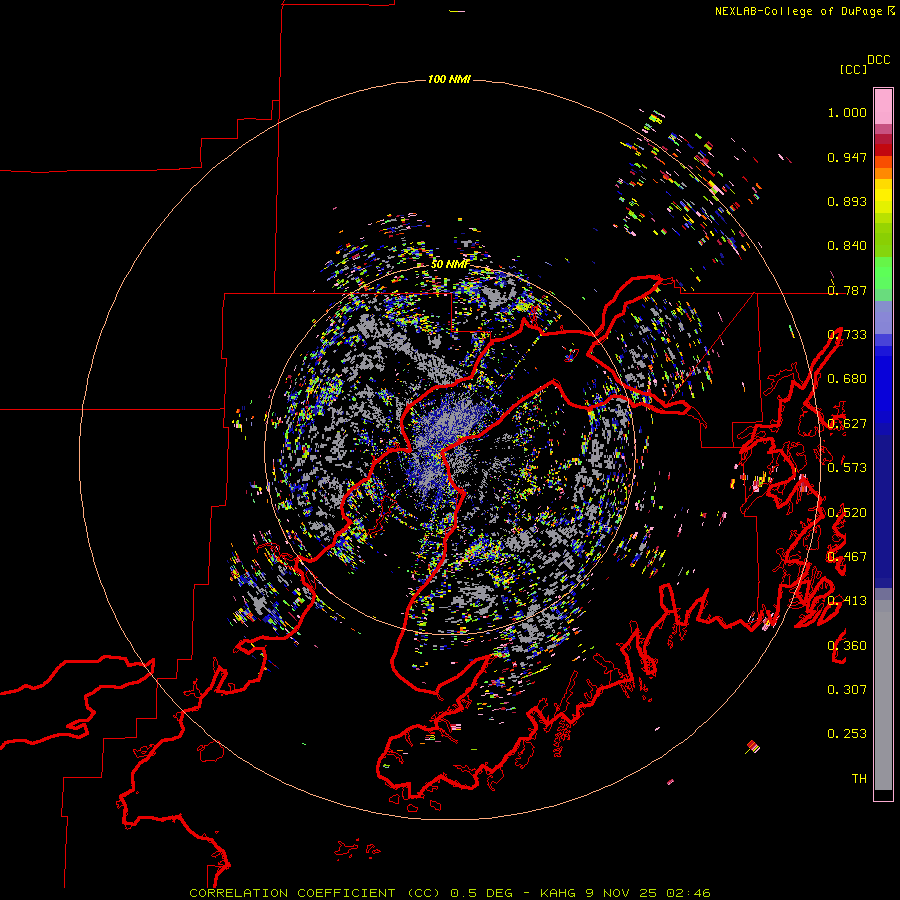Select the 1.000 scale value

[x=847, y=112]
